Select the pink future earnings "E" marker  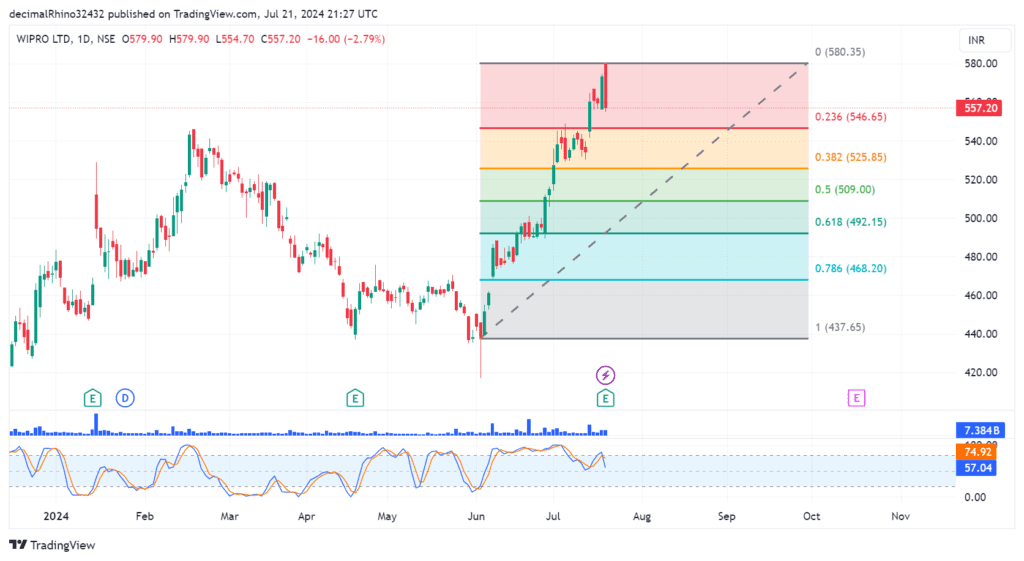tap(856, 398)
